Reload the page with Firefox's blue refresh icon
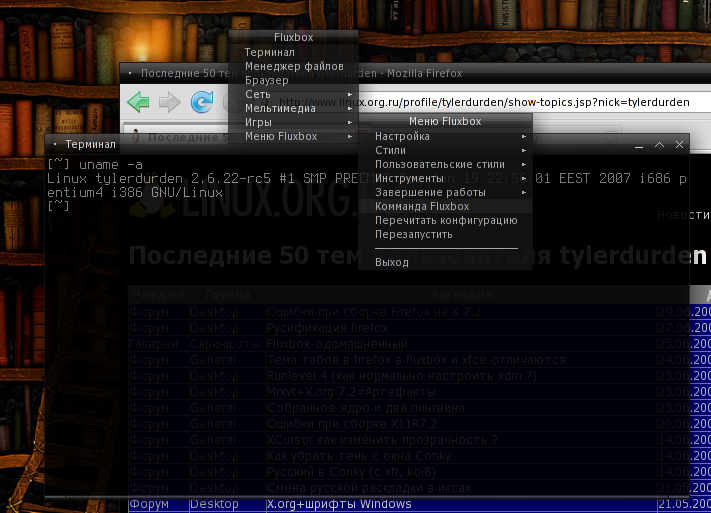The image size is (711, 513). (x=202, y=102)
